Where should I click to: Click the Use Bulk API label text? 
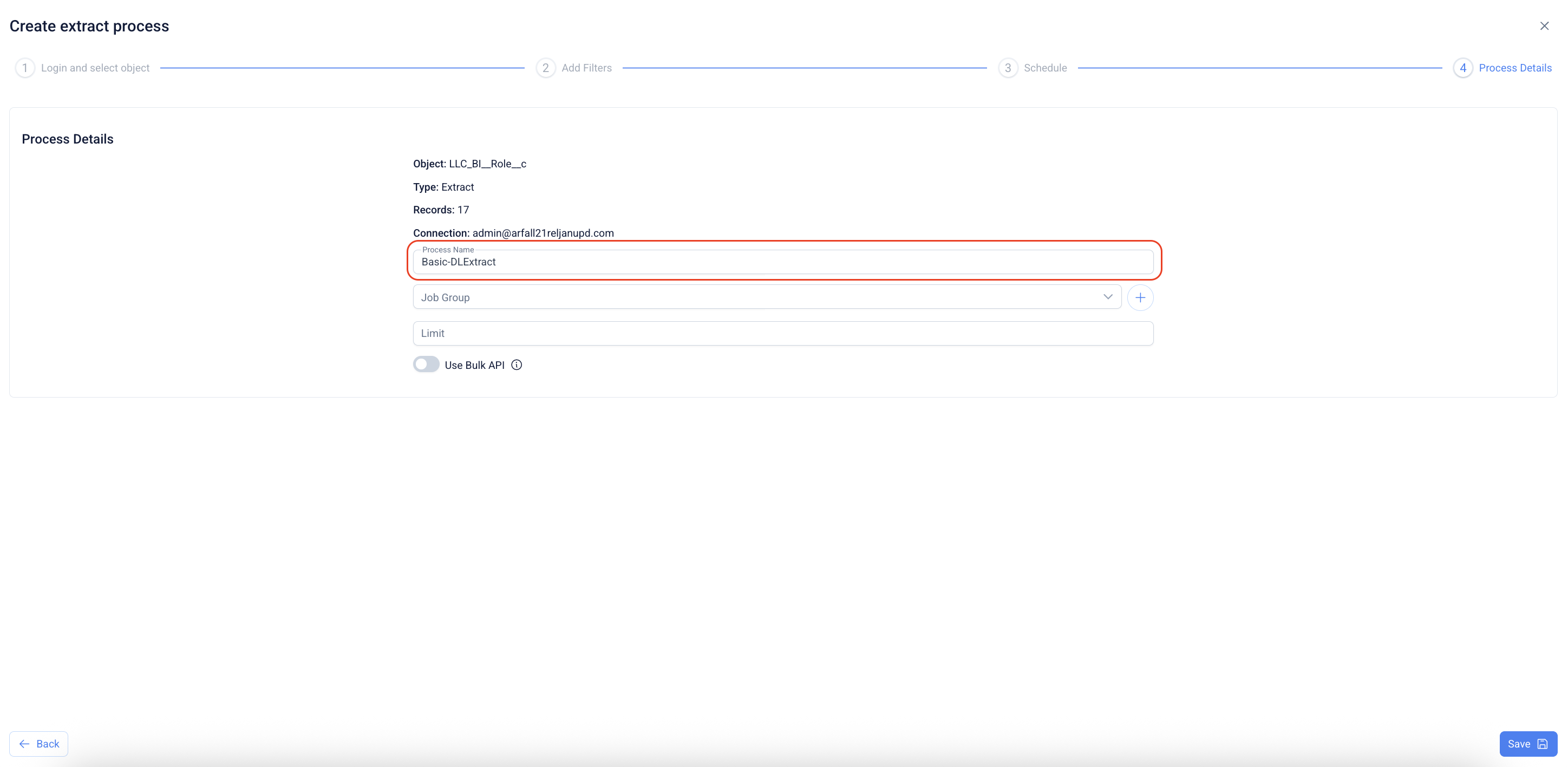tap(474, 365)
